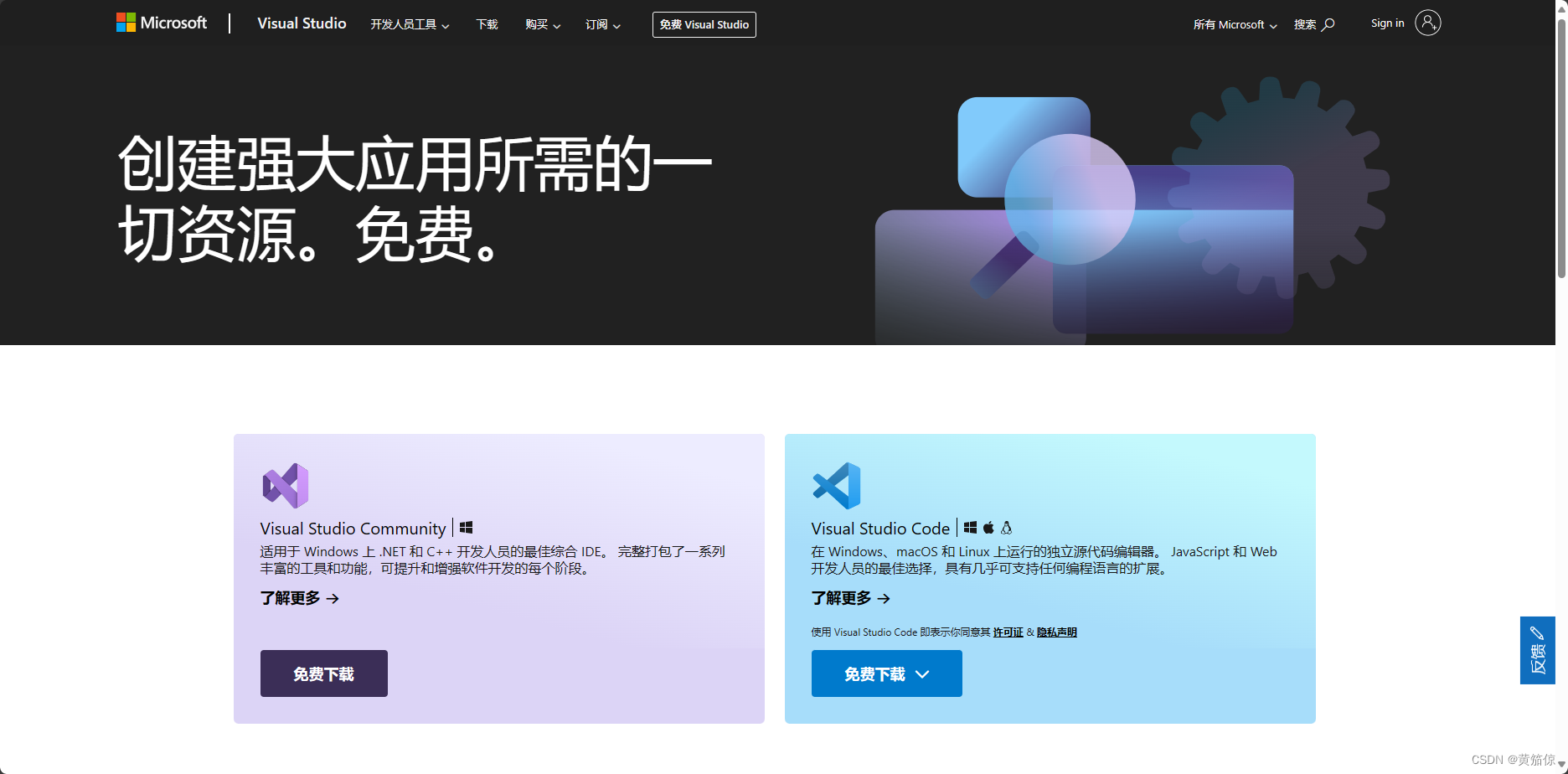Expand the 订阅 dropdown menu

(603, 24)
